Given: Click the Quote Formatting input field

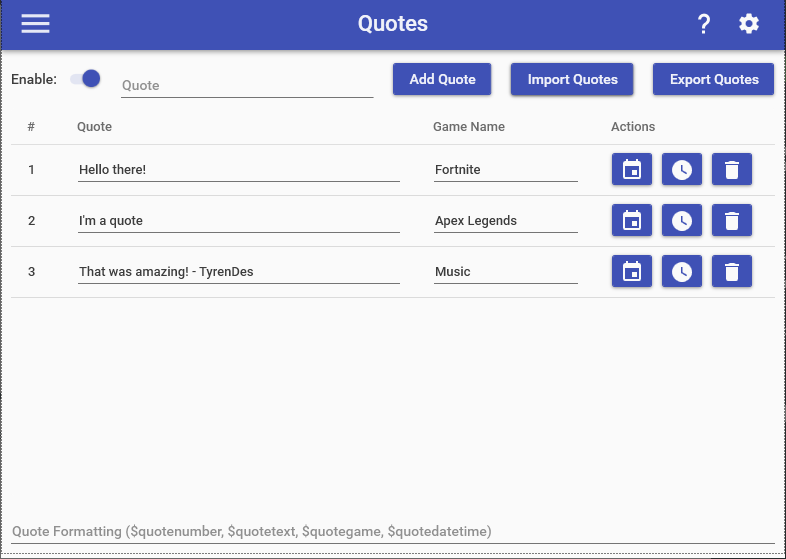Looking at the screenshot, I should 393,532.
